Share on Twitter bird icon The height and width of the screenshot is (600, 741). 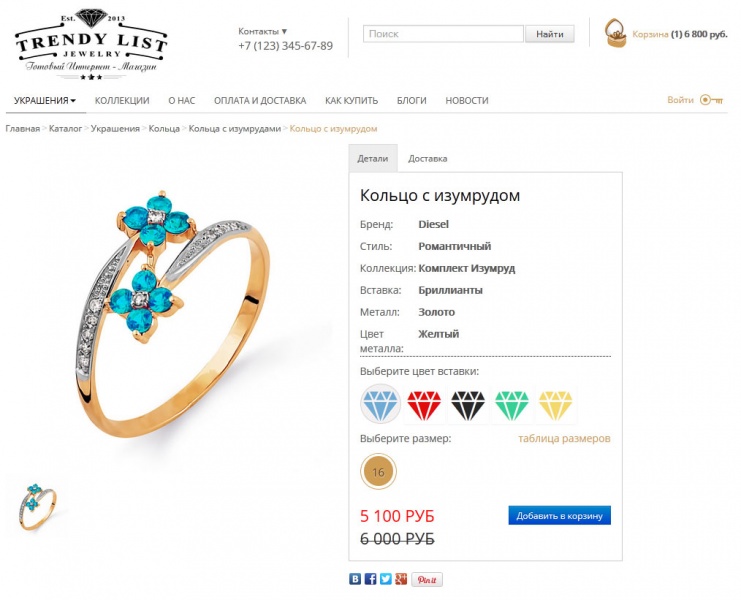(x=386, y=579)
